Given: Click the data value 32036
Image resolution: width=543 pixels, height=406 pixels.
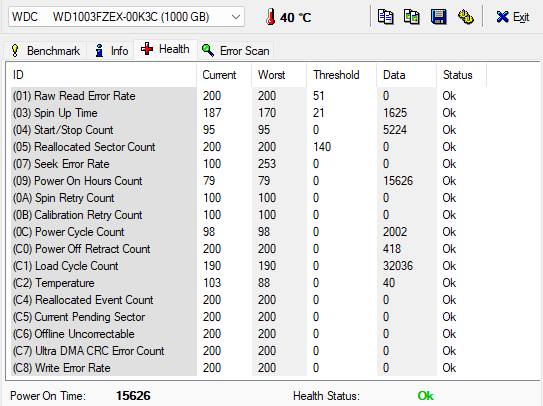Looking at the screenshot, I should [x=398, y=266].
